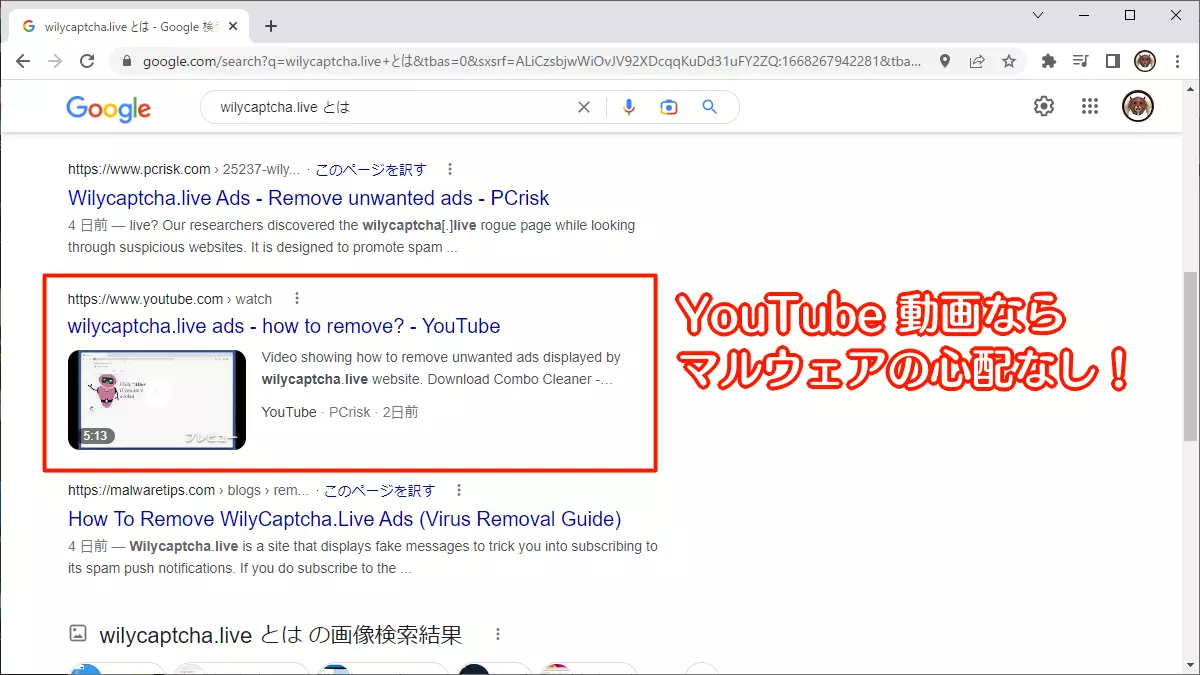Bookmark this page with the star icon
The height and width of the screenshot is (675, 1200).
coord(1009,61)
